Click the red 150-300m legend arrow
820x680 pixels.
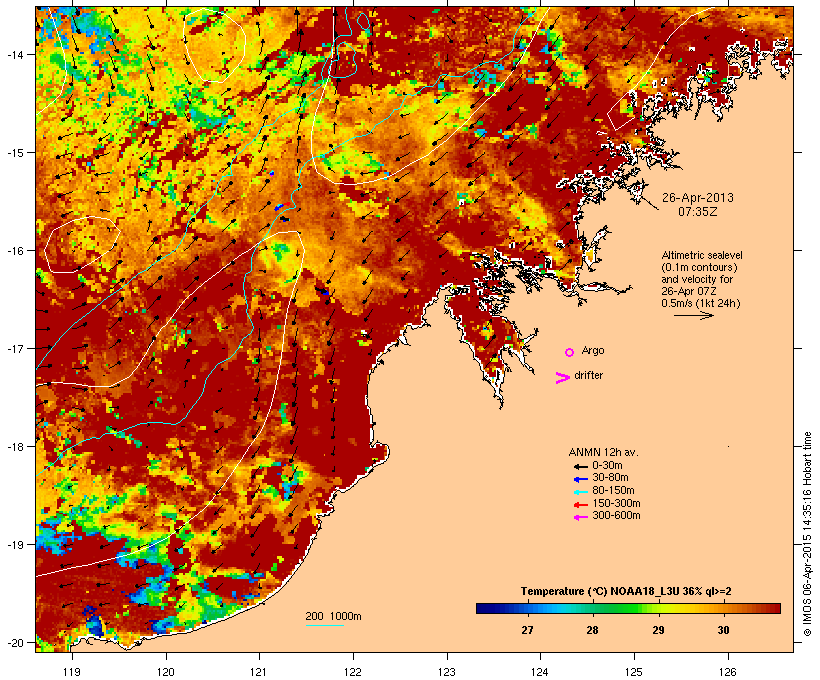580,505
